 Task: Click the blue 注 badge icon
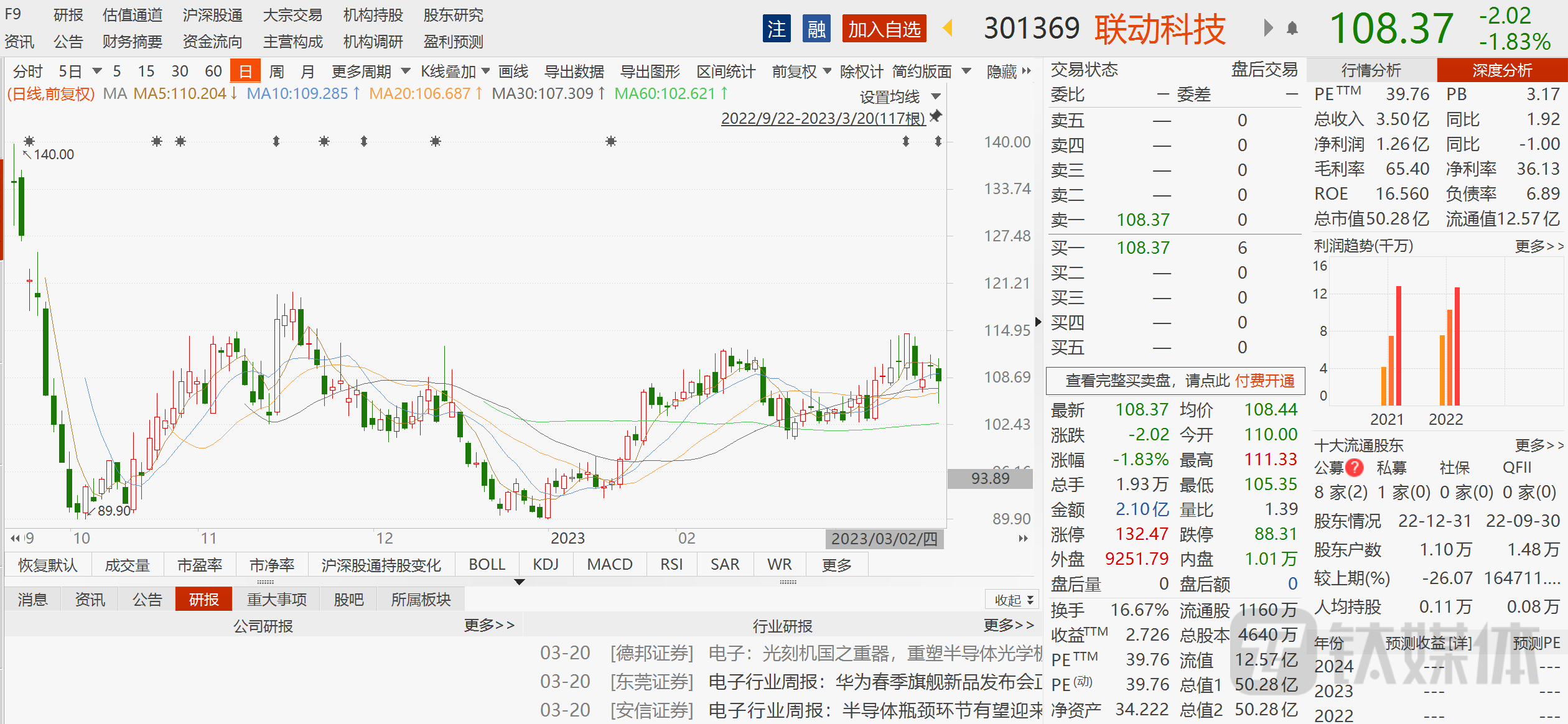pyautogui.click(x=777, y=29)
